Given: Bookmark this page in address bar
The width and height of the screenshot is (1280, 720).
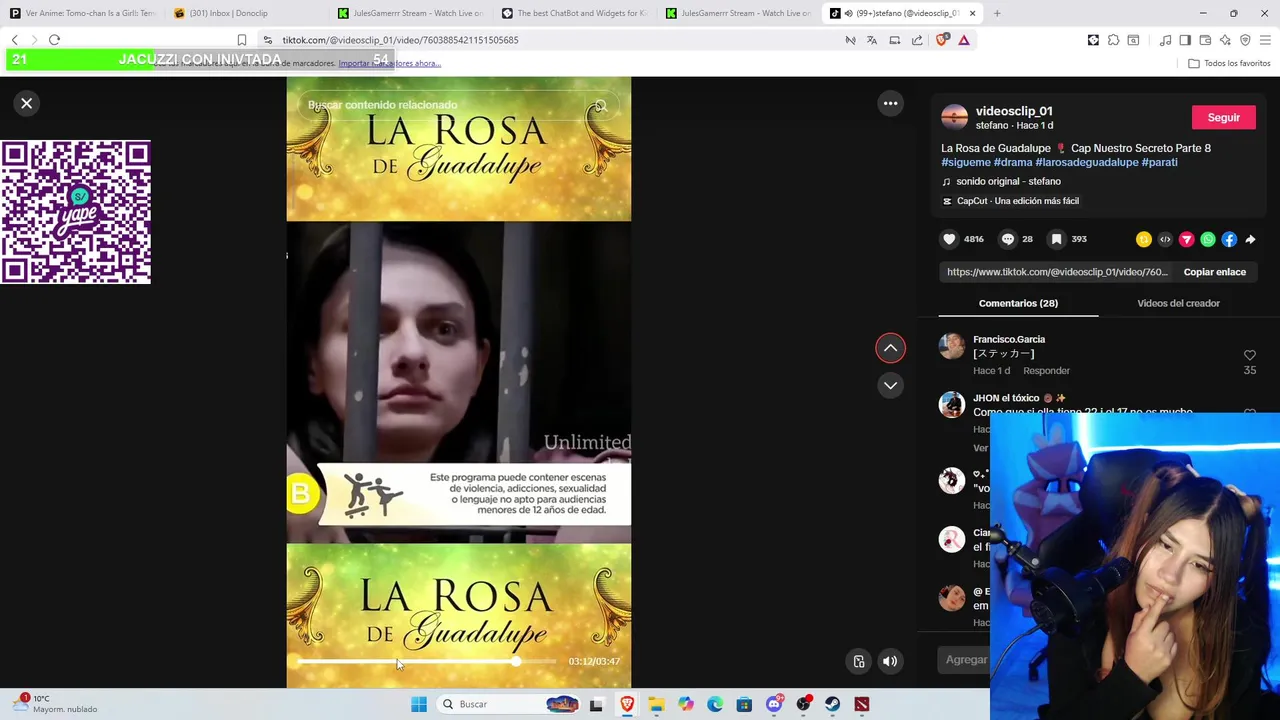Looking at the screenshot, I should [x=241, y=40].
